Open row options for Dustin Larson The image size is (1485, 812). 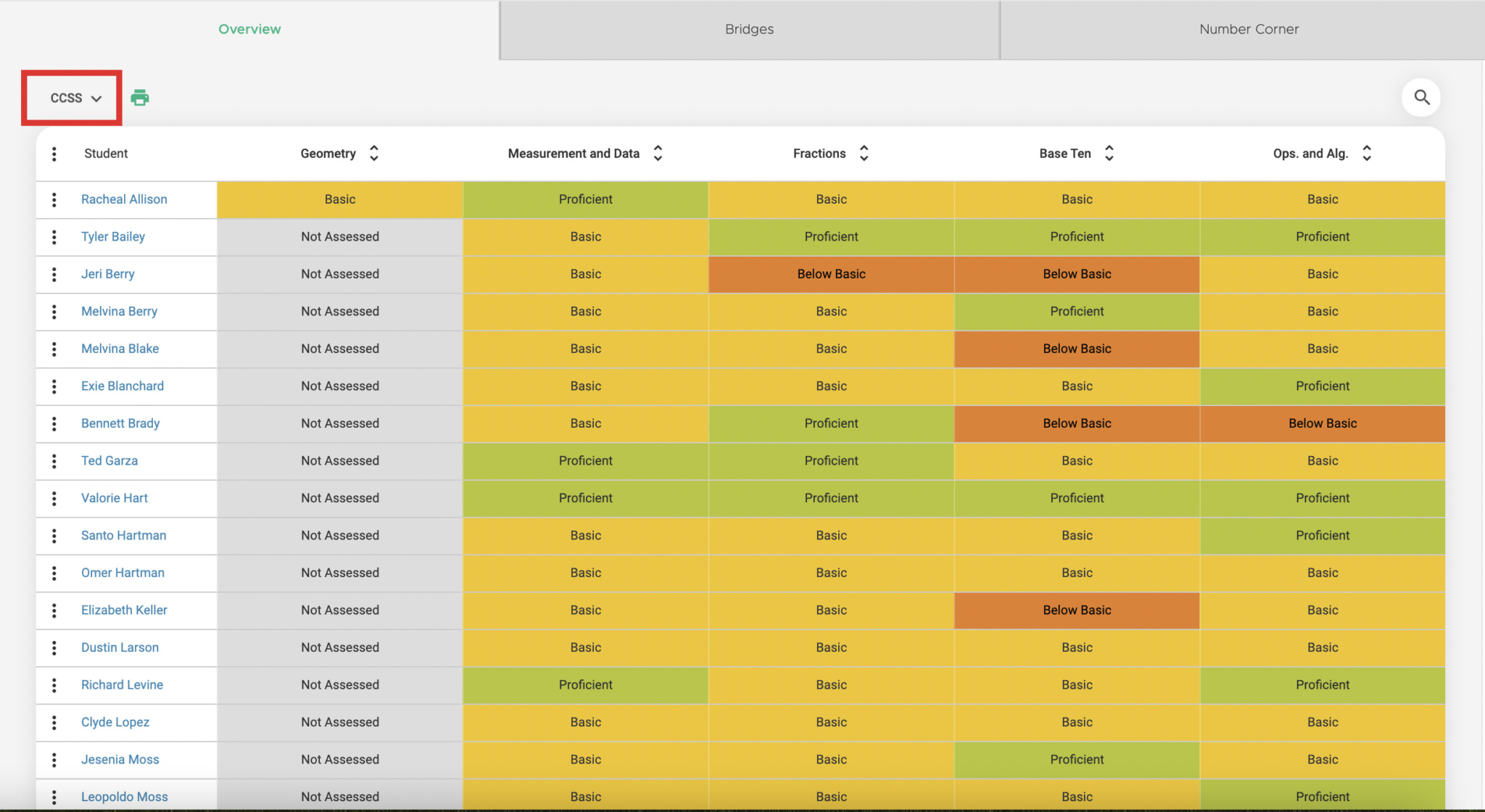click(54, 647)
